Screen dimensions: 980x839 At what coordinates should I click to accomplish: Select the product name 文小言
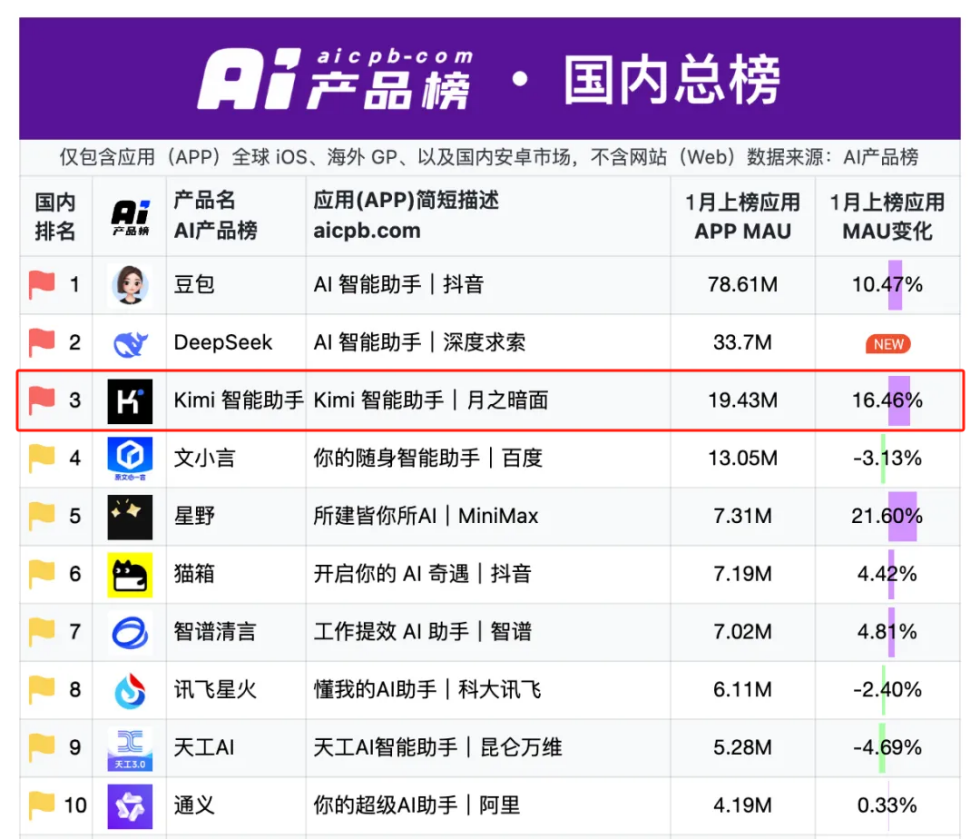click(x=204, y=458)
